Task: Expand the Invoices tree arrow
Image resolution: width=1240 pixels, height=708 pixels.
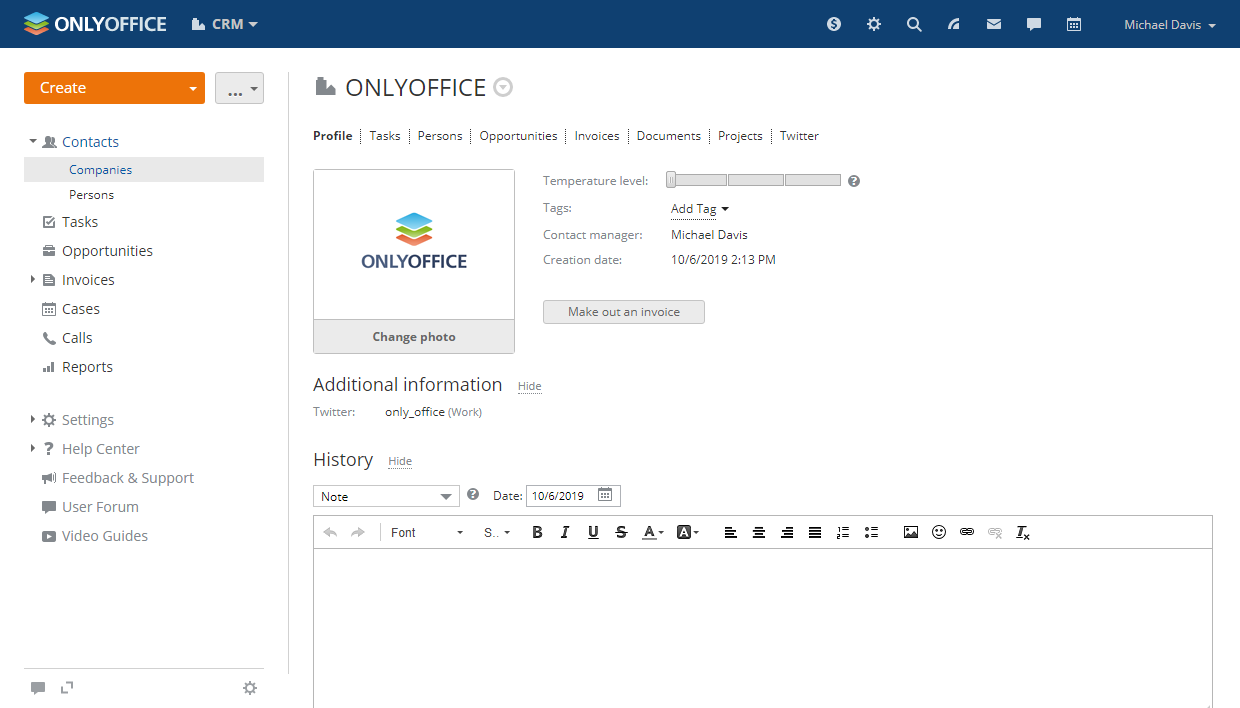Action: 33,280
